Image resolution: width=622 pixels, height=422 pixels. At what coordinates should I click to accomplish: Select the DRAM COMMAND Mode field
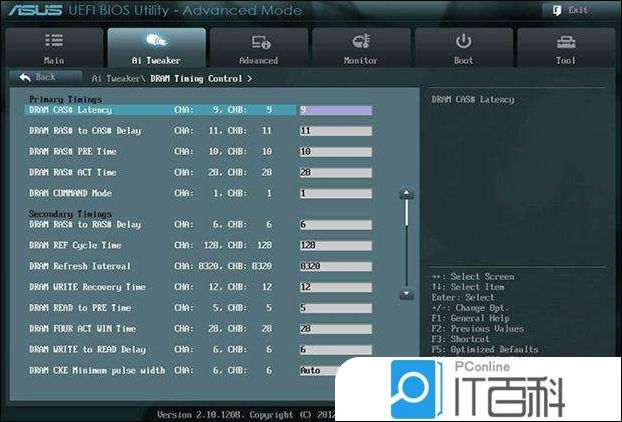tap(336, 193)
